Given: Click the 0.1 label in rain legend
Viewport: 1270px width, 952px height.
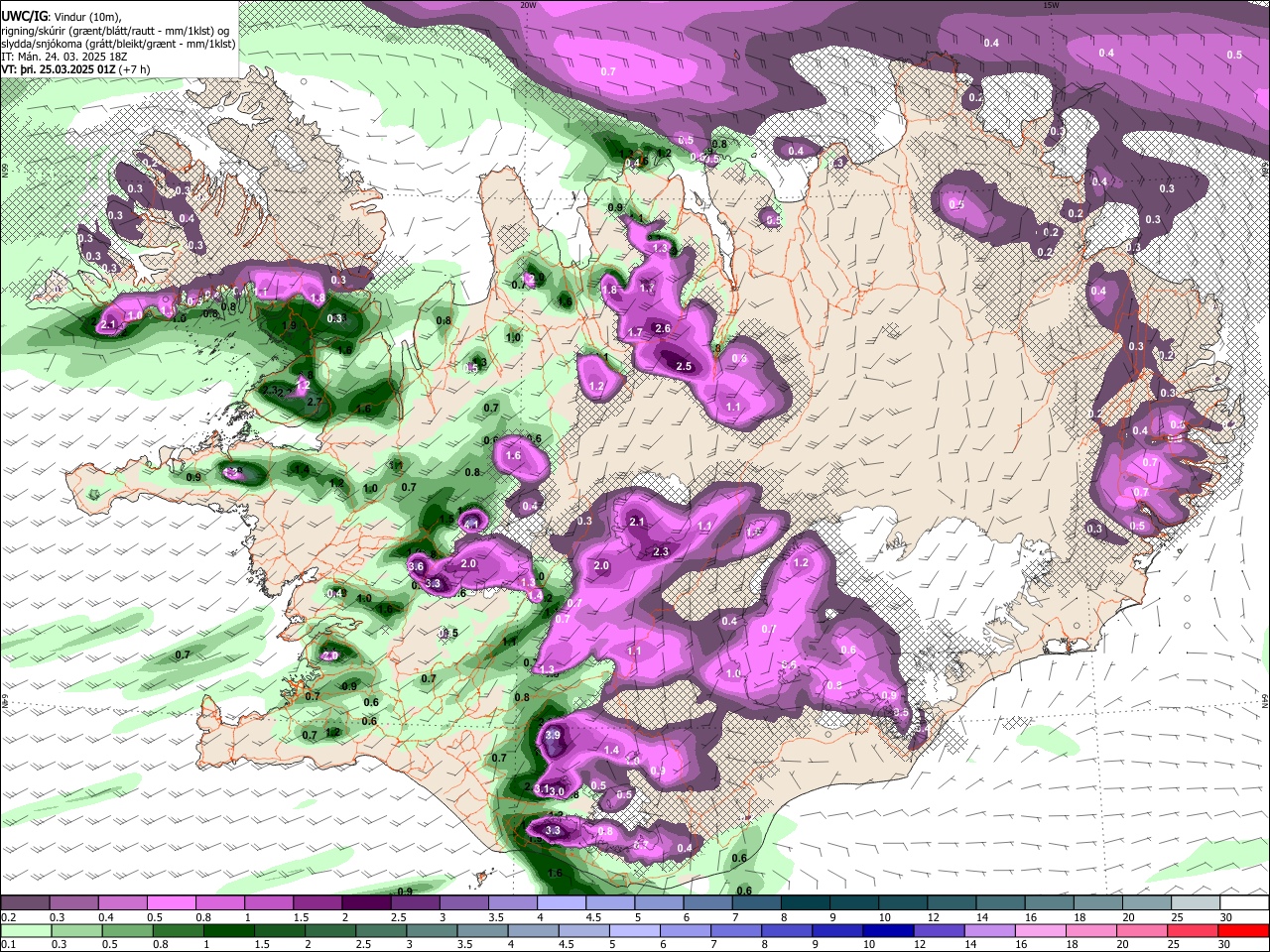Looking at the screenshot, I should [x=8, y=945].
